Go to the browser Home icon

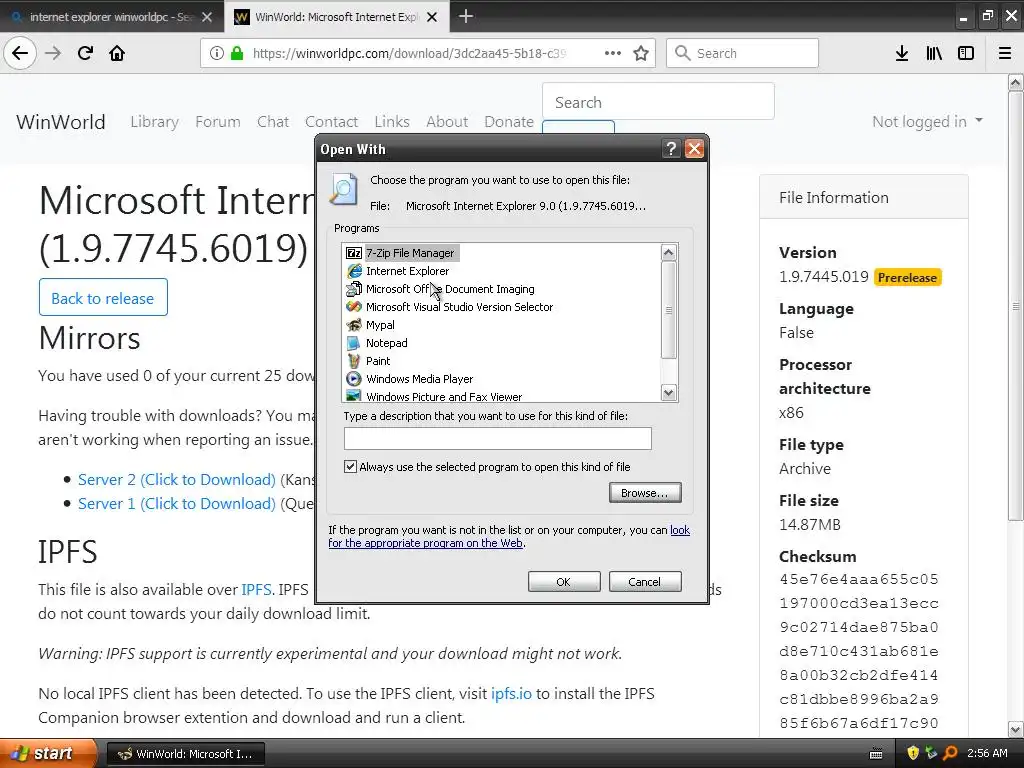click(117, 53)
